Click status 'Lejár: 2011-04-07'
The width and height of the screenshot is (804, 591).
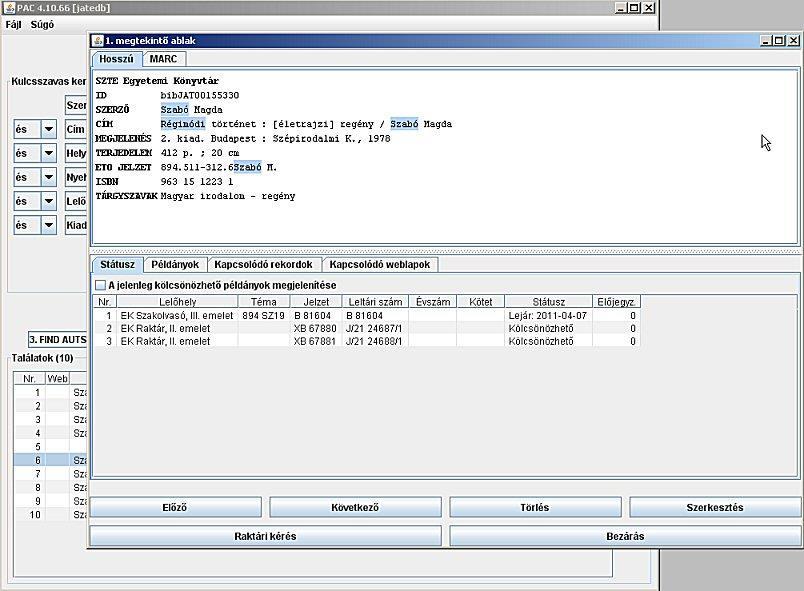548,316
